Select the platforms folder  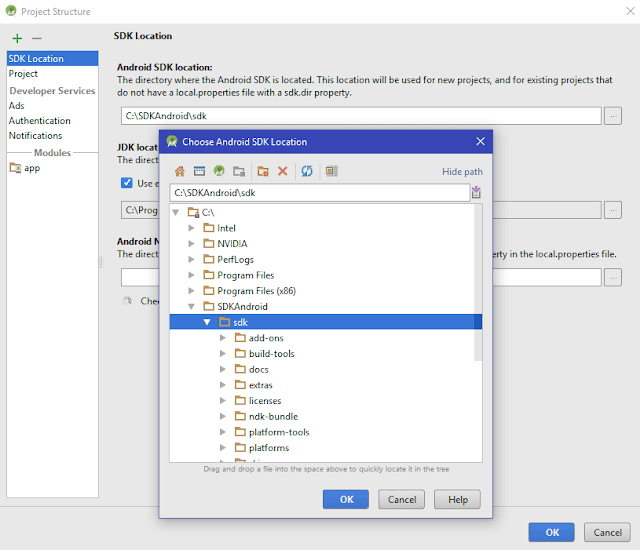(269, 448)
